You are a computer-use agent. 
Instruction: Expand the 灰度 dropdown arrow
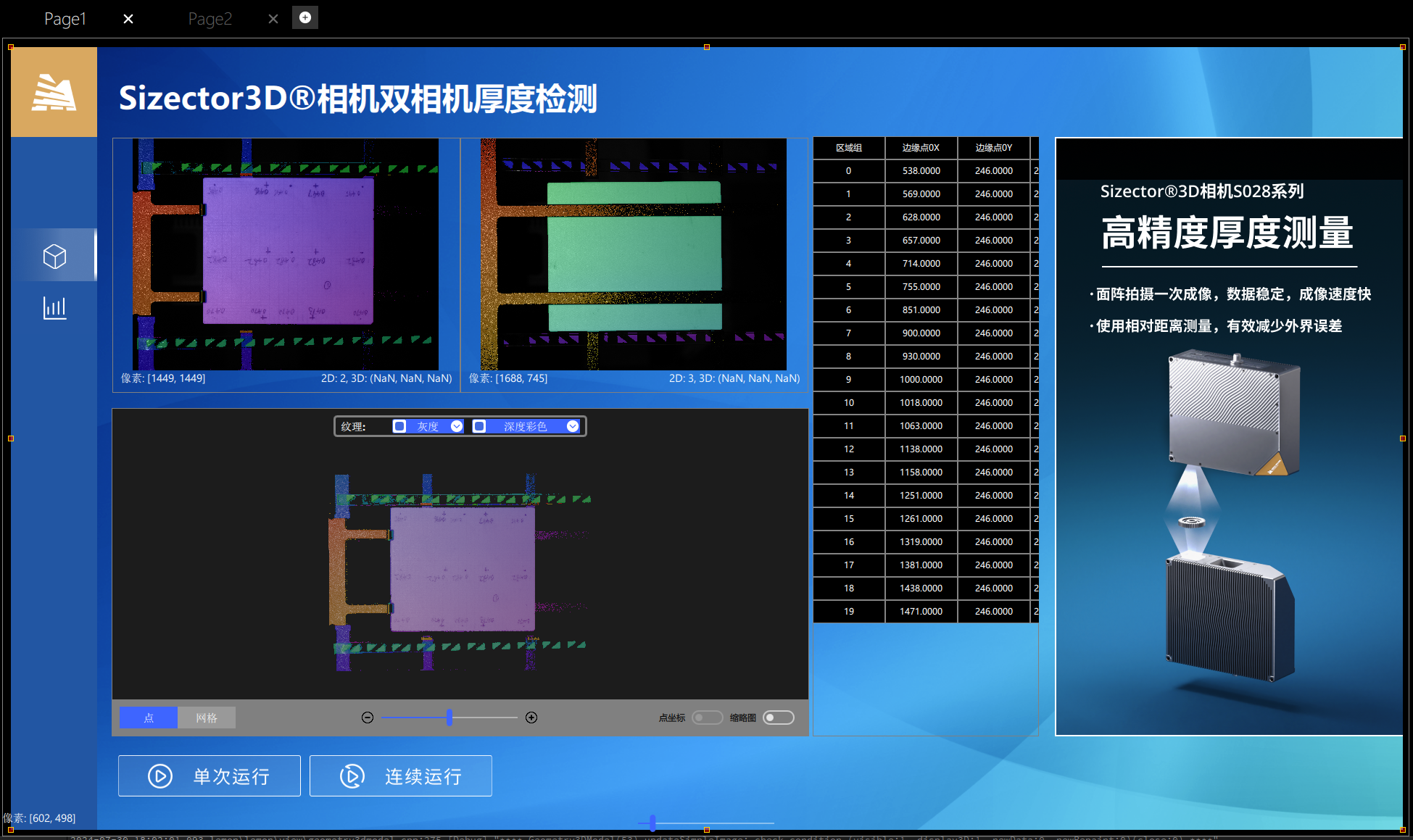tap(457, 426)
